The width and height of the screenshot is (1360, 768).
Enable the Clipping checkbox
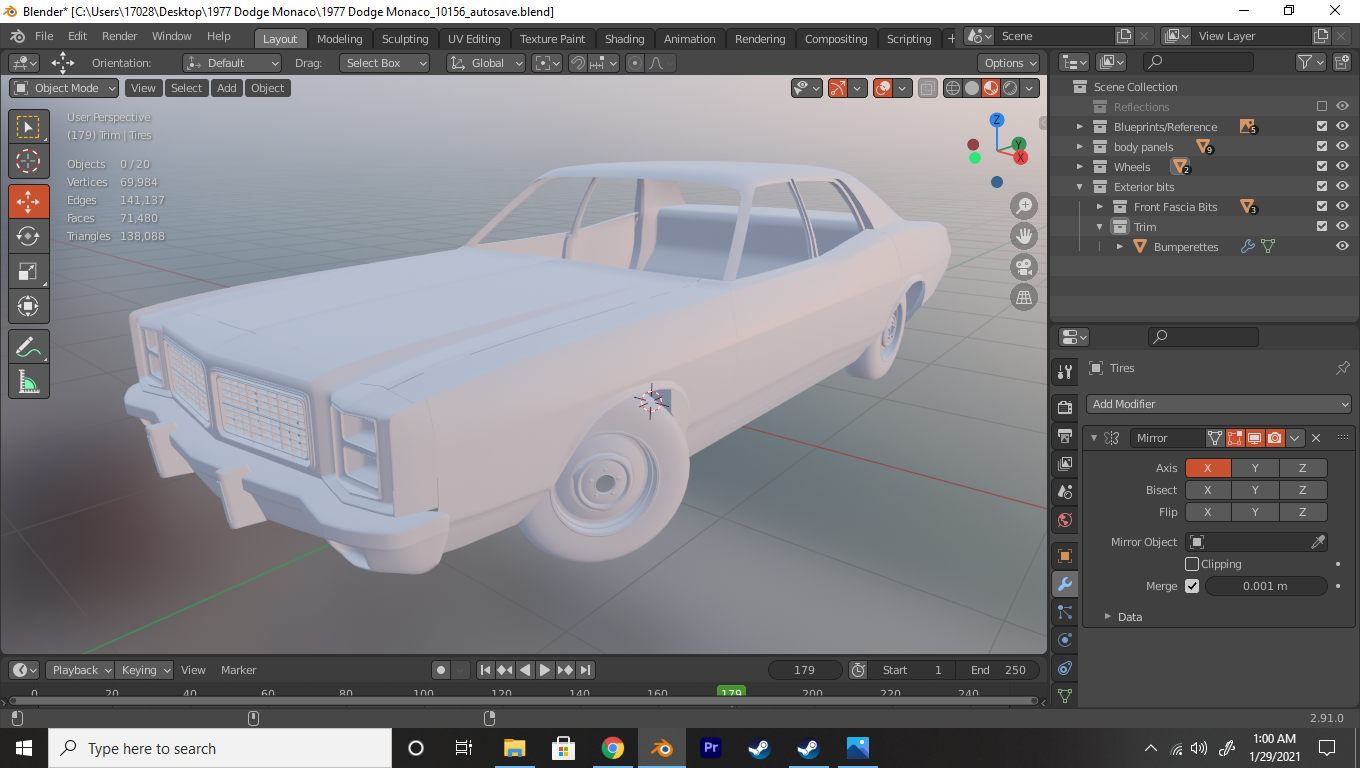1192,564
